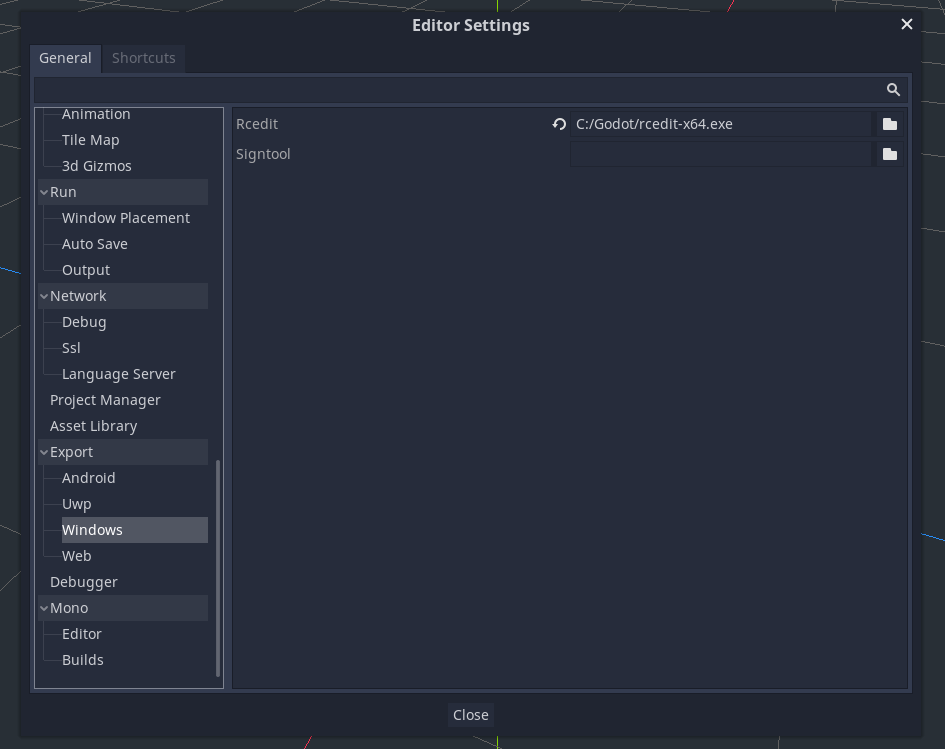Revert Rcedit path using reset icon
The width and height of the screenshot is (945, 749).
(x=558, y=123)
